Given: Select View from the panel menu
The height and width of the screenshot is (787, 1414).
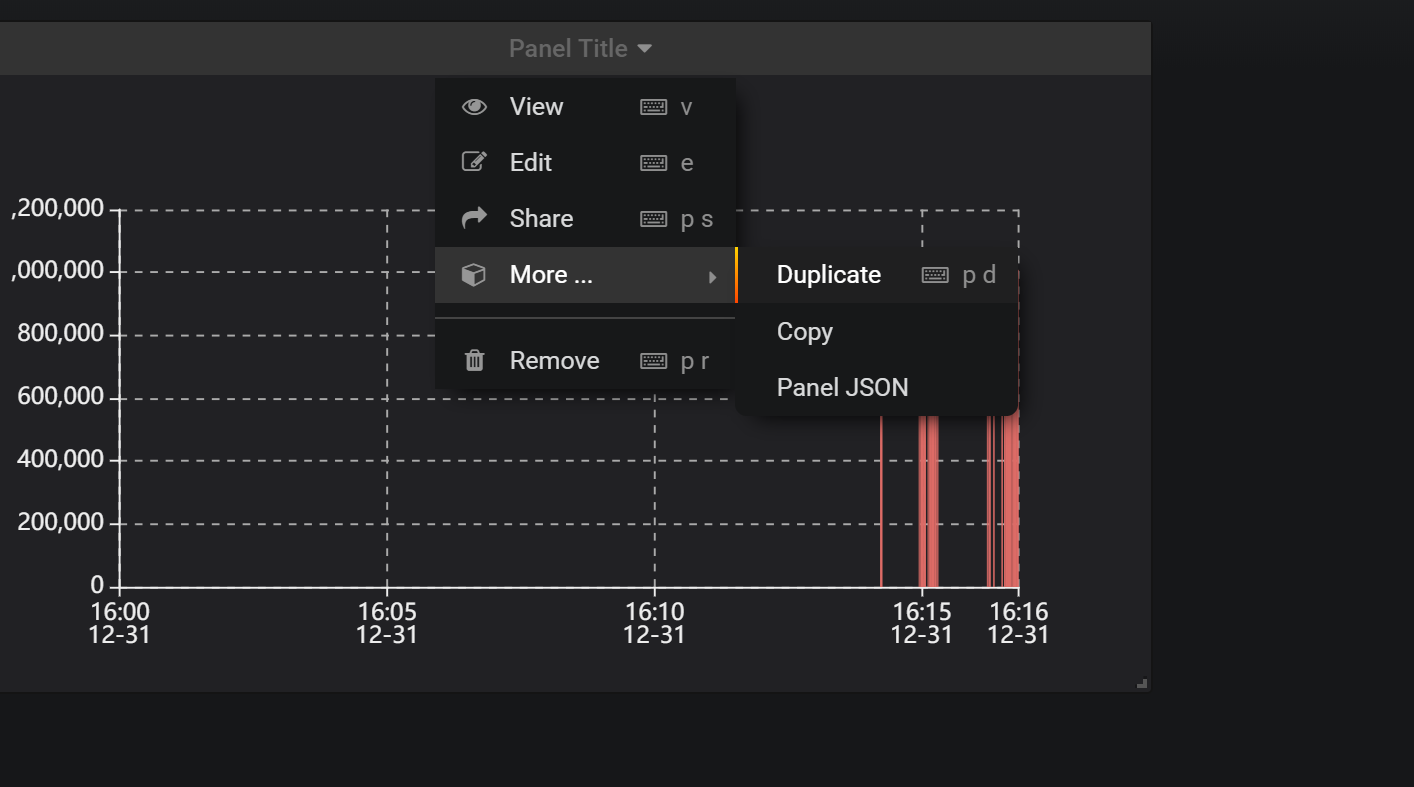Looking at the screenshot, I should (x=537, y=106).
